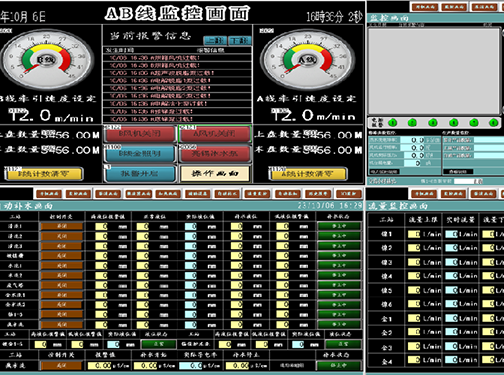Click the yellow B线计数清零 reset button
The width and height of the screenshot is (504, 375).
point(43,174)
